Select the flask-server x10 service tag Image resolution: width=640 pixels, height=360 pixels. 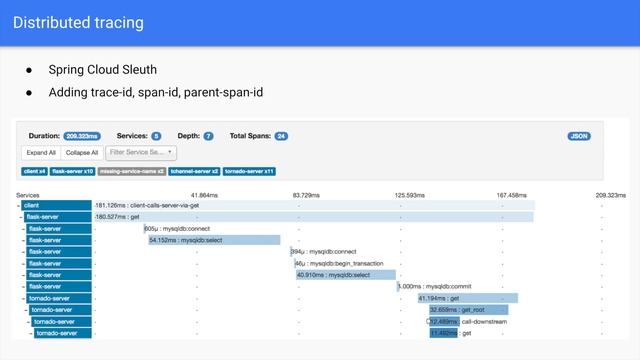[x=73, y=171]
